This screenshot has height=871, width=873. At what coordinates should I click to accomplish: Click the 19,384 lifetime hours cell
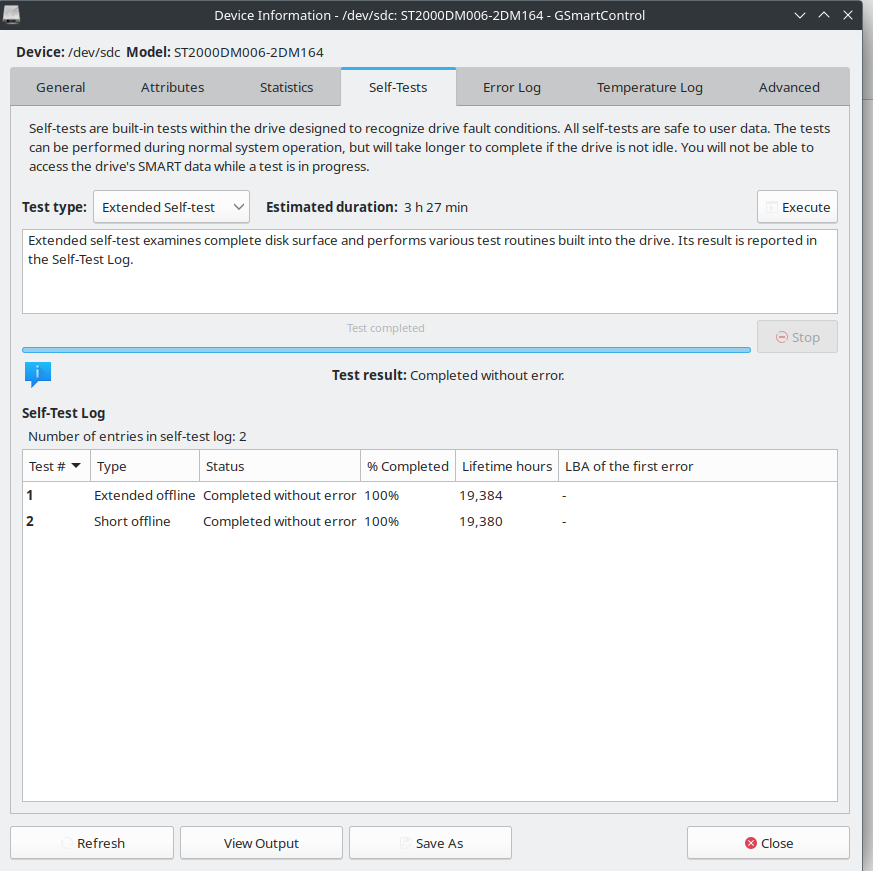(x=481, y=495)
